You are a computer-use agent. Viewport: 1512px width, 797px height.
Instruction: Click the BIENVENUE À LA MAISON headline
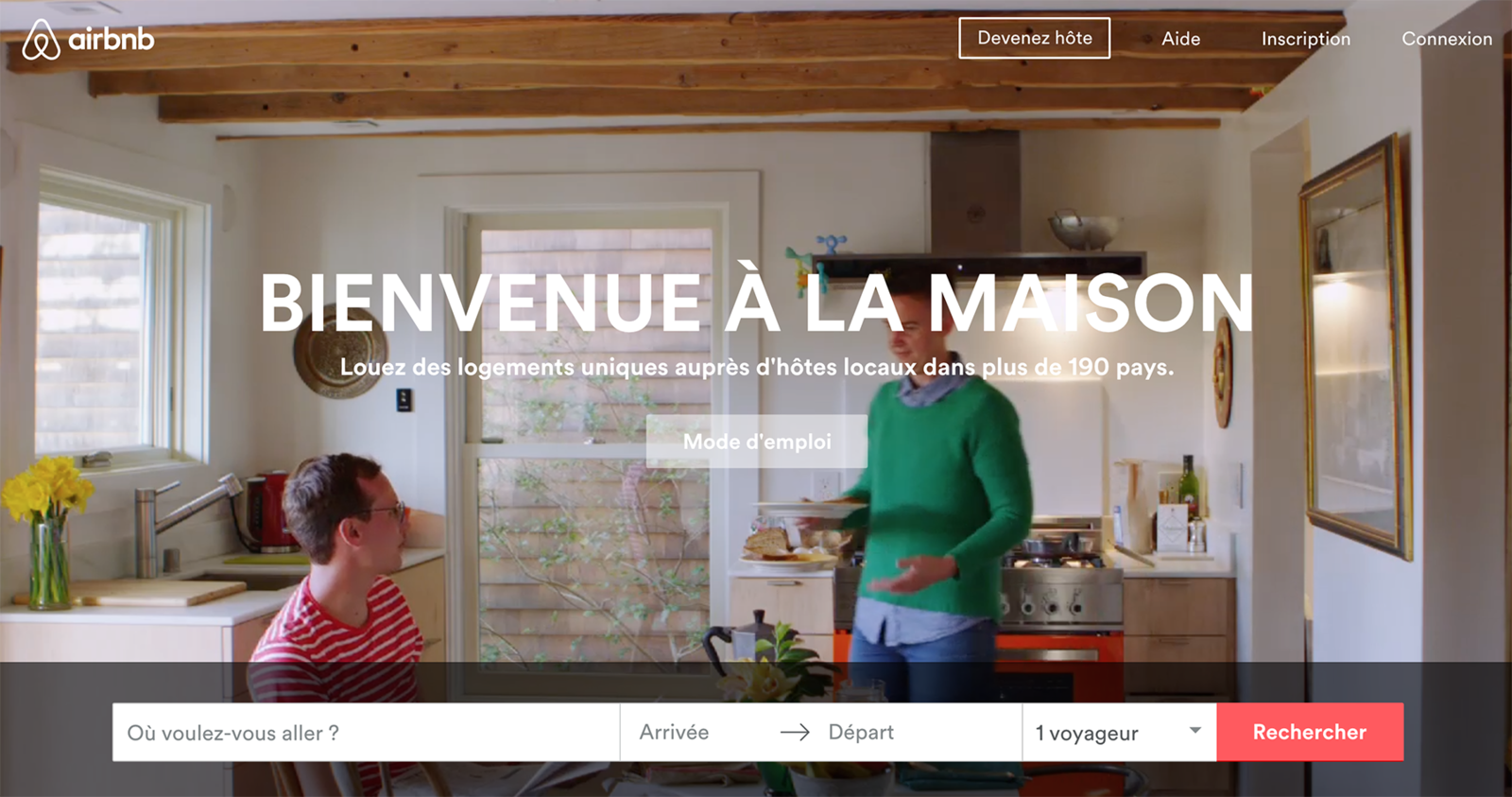[x=757, y=303]
